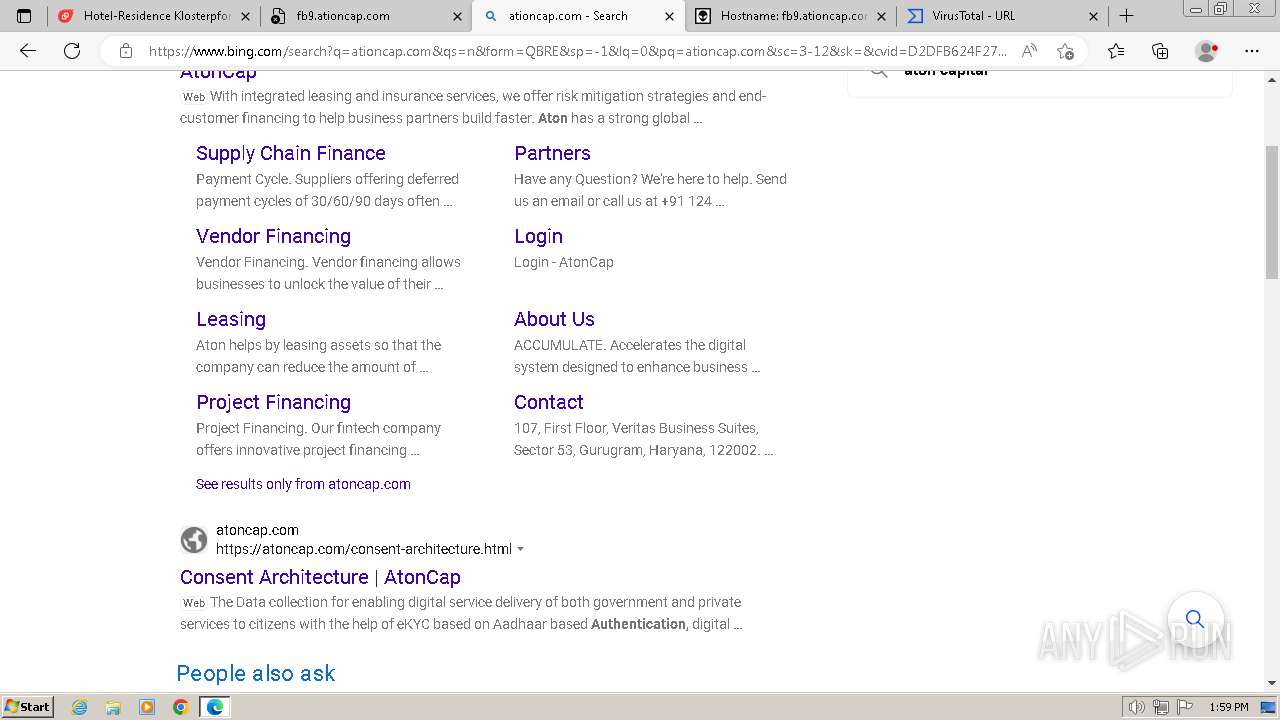The image size is (1280, 720).
Task: Refresh the current page
Action: 72,51
